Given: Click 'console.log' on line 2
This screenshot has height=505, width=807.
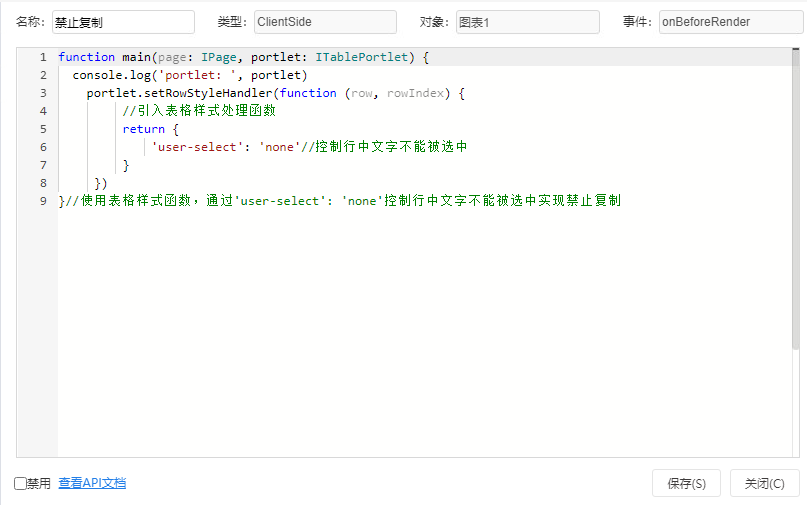Looking at the screenshot, I should pos(112,75).
